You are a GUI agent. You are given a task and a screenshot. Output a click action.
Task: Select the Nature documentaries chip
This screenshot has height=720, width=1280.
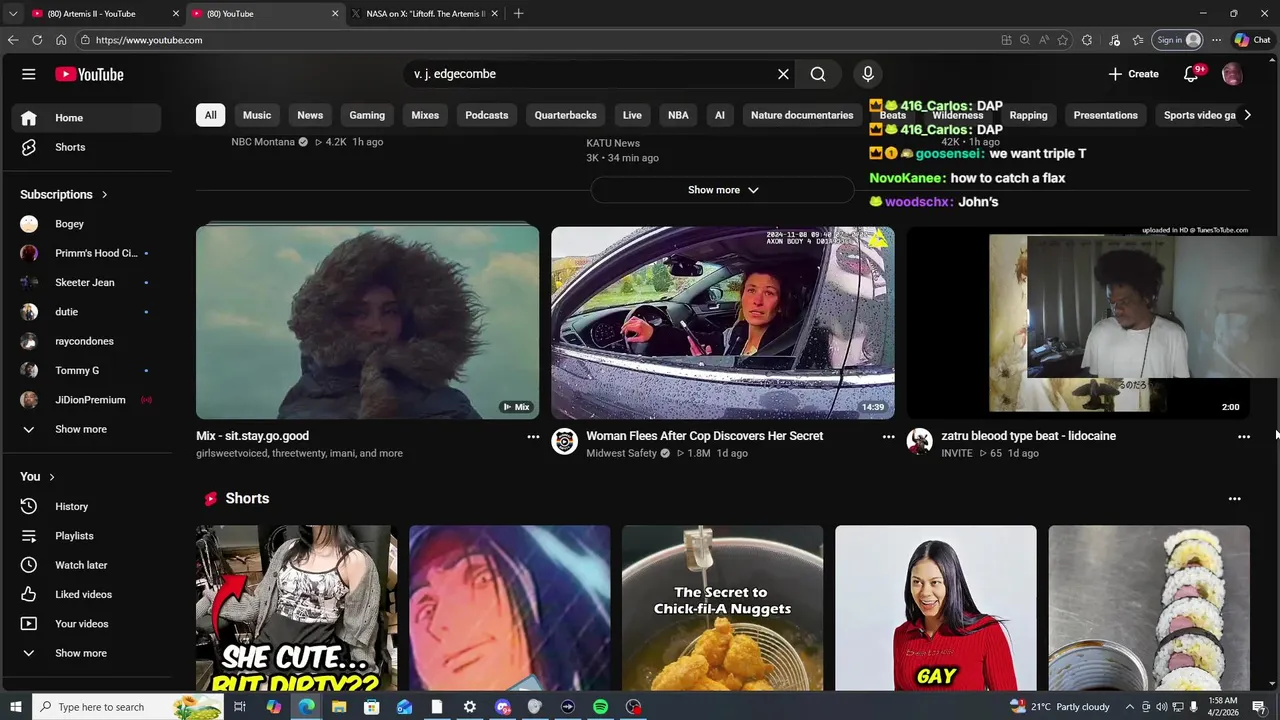pyautogui.click(x=802, y=115)
